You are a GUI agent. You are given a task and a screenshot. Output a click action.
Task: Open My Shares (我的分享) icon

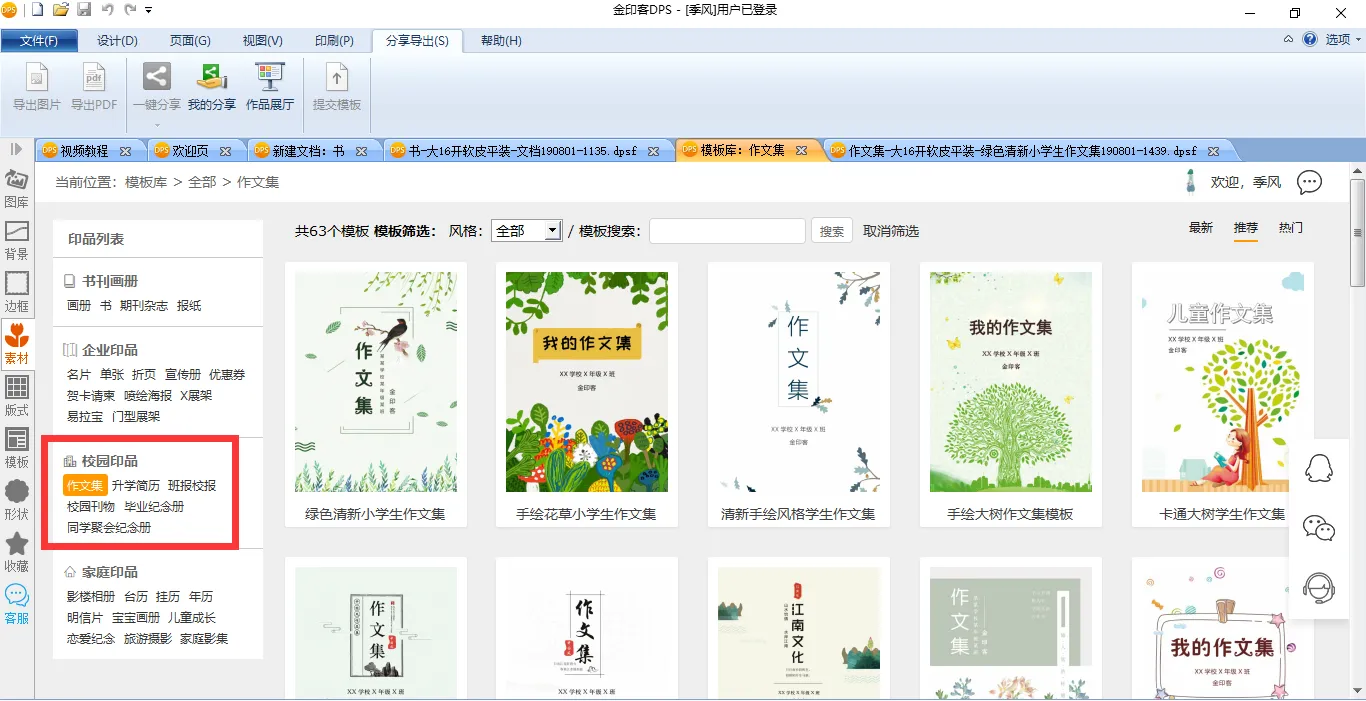point(212,78)
